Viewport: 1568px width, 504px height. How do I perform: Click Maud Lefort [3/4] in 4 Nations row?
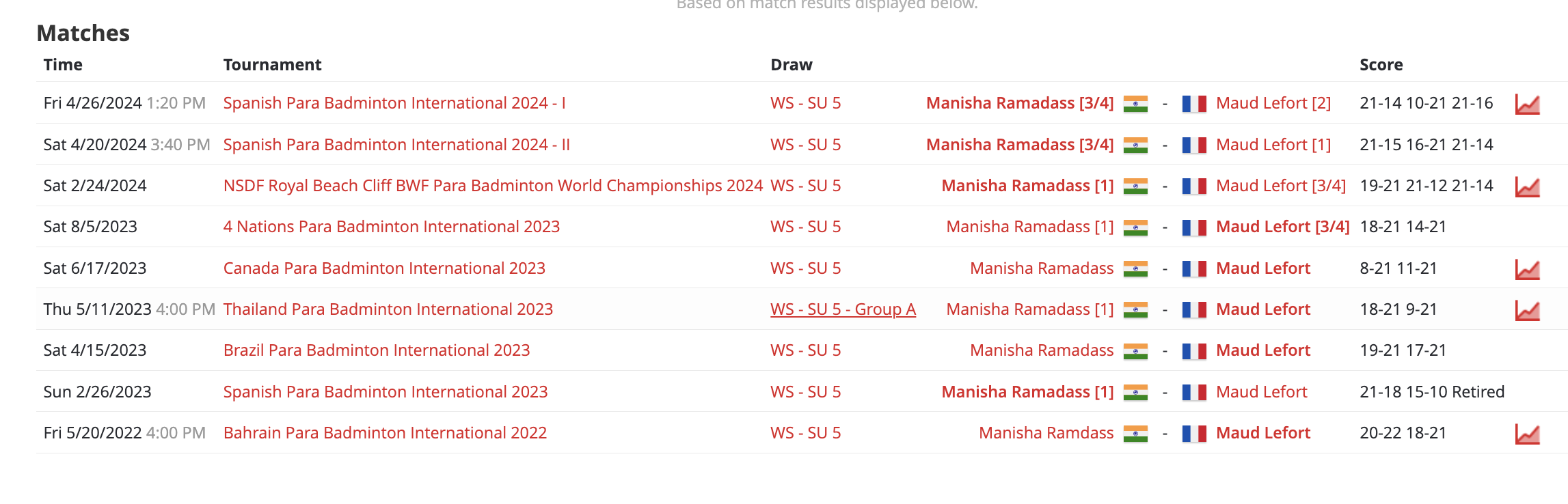coord(1282,227)
